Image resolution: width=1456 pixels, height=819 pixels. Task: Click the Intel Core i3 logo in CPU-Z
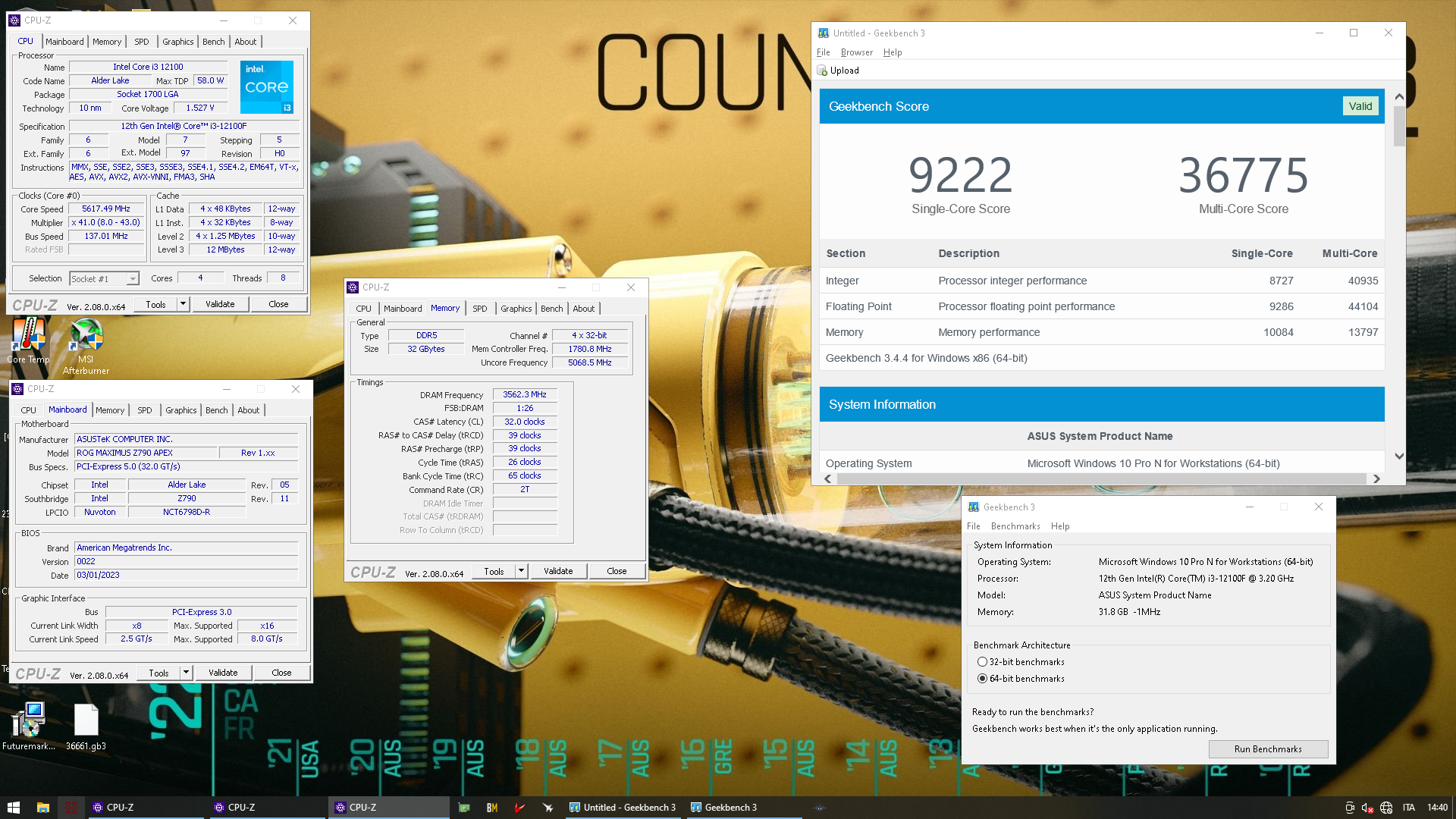point(267,87)
